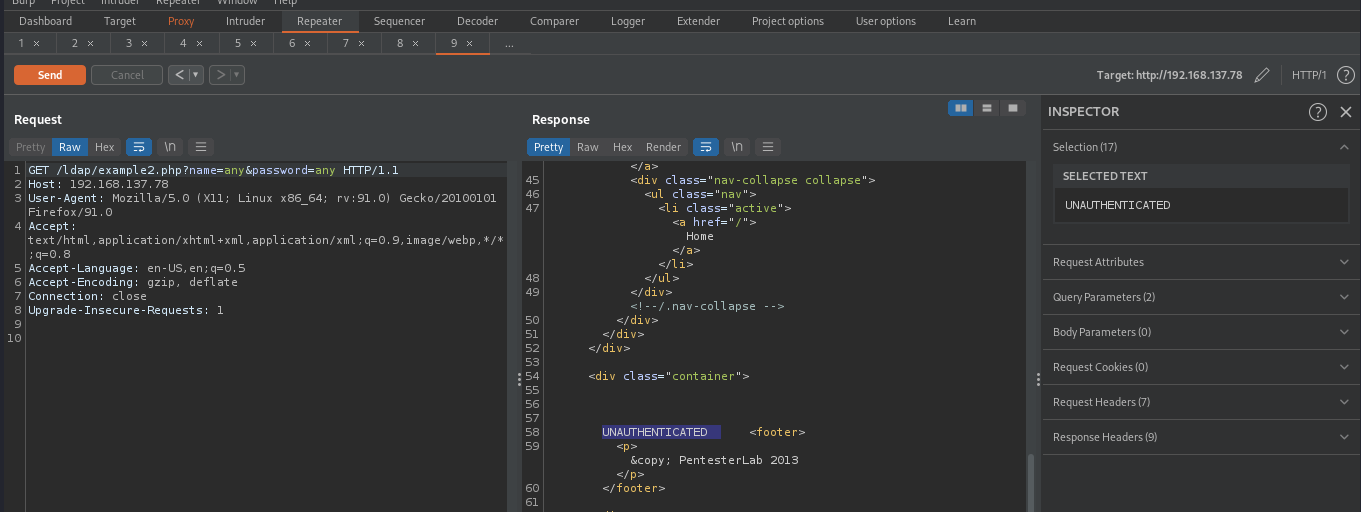Viewport: 1361px width, 512px height.
Task: Switch Request view to Raw
Action: [70, 147]
